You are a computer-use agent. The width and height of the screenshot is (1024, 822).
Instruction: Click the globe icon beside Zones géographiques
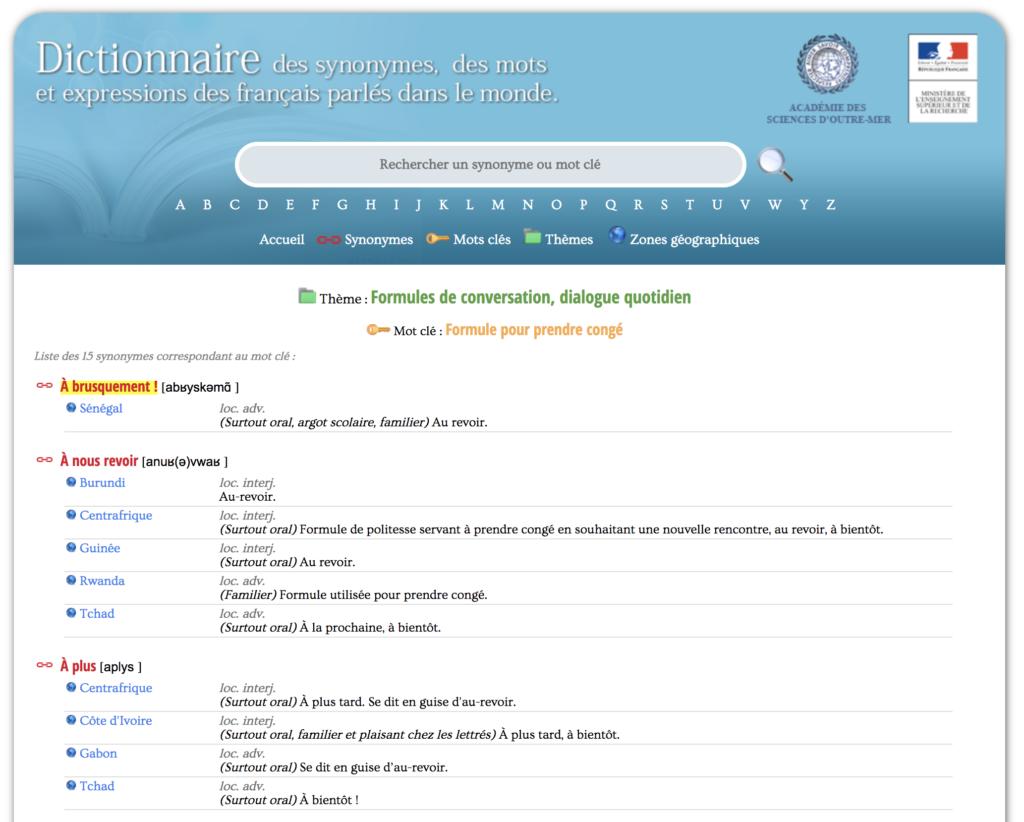pyautogui.click(x=617, y=236)
